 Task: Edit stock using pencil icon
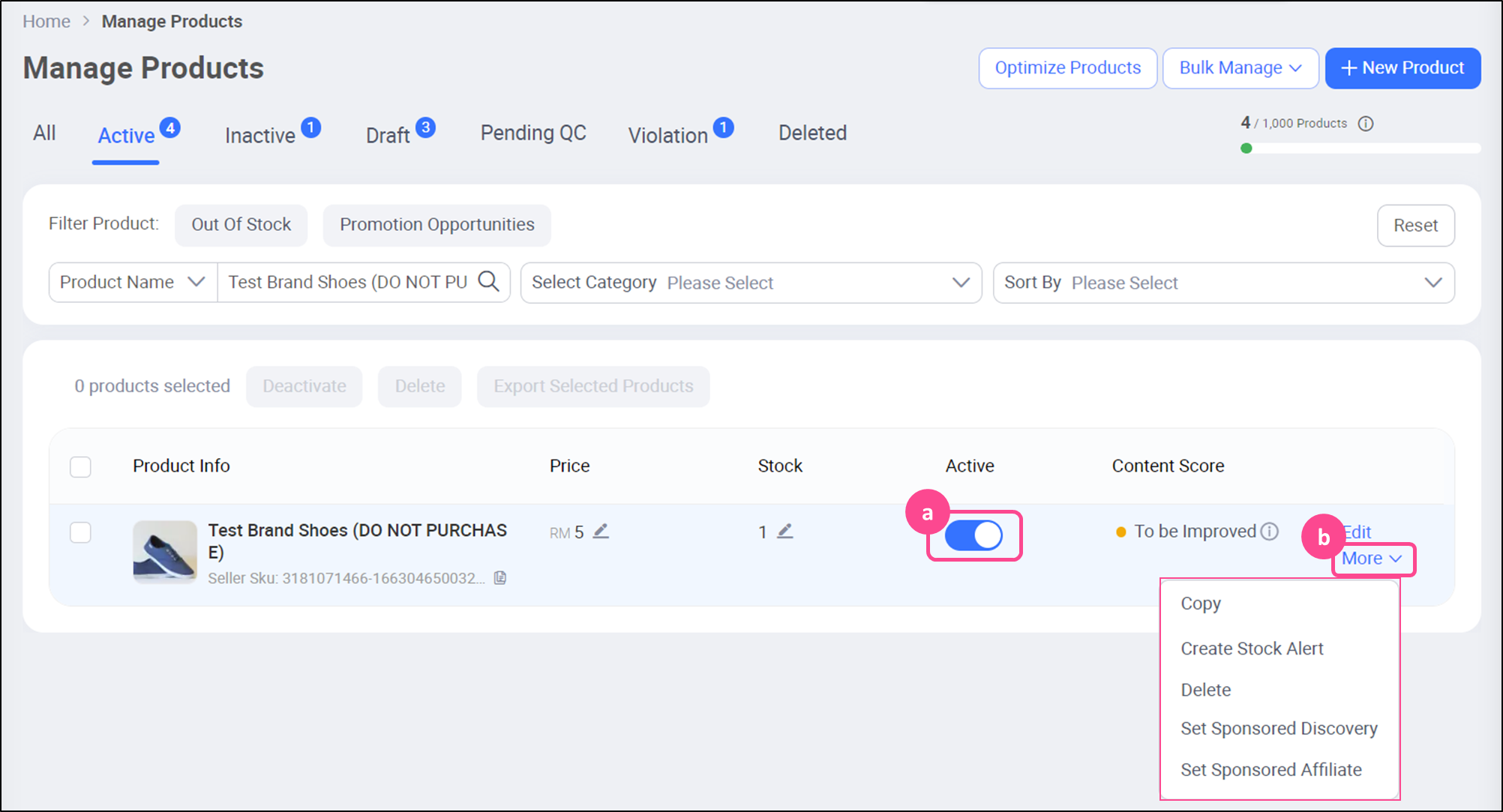784,532
